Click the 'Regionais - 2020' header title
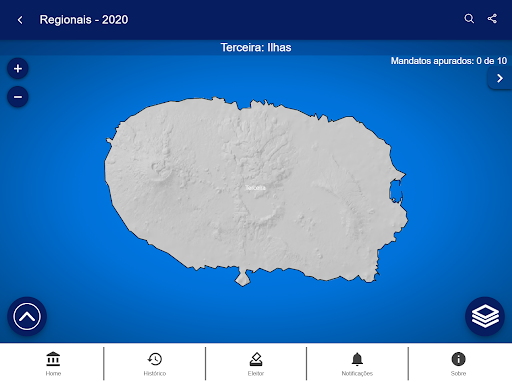This screenshot has height=384, width=512. (x=84, y=20)
